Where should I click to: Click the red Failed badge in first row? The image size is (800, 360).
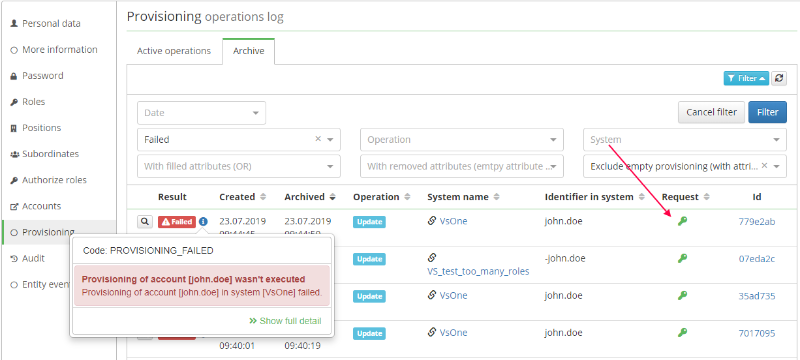(177, 222)
